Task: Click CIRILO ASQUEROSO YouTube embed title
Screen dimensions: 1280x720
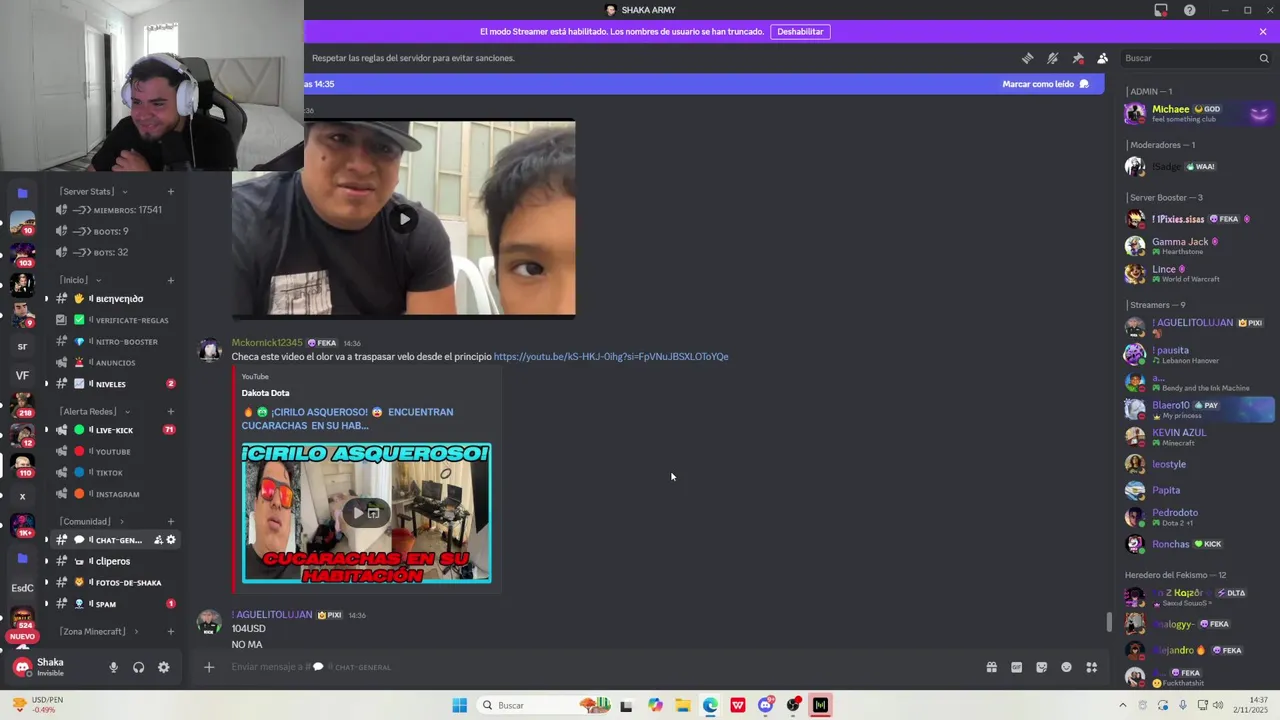Action: pos(347,418)
